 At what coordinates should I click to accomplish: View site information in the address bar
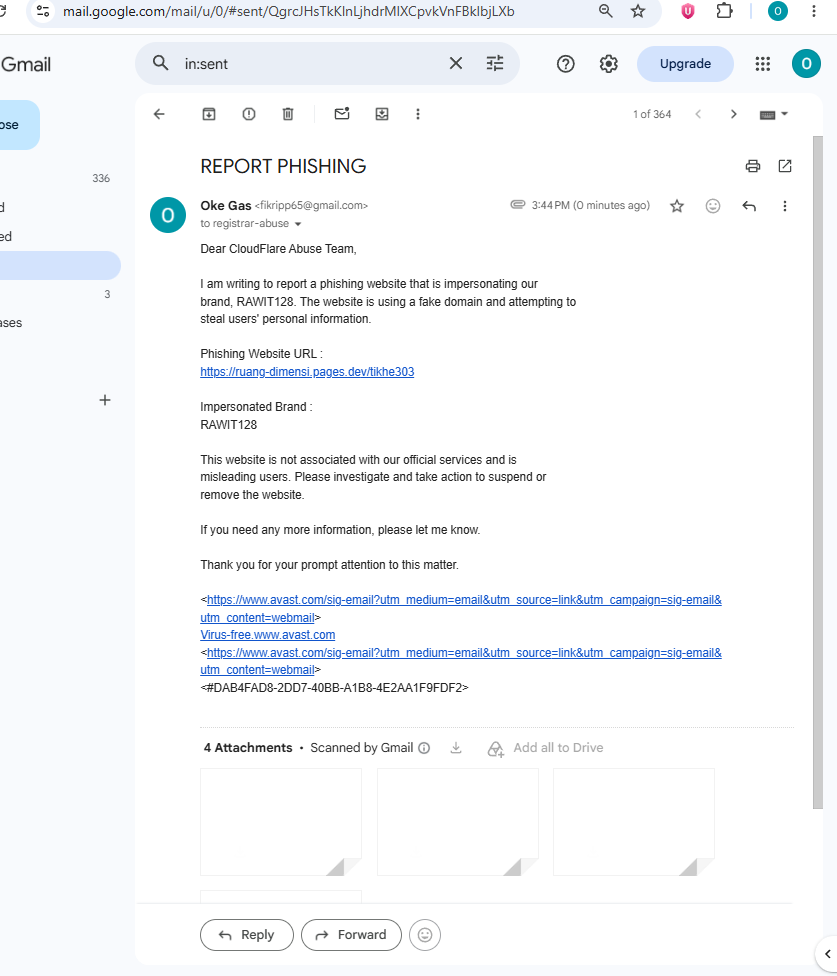point(43,11)
